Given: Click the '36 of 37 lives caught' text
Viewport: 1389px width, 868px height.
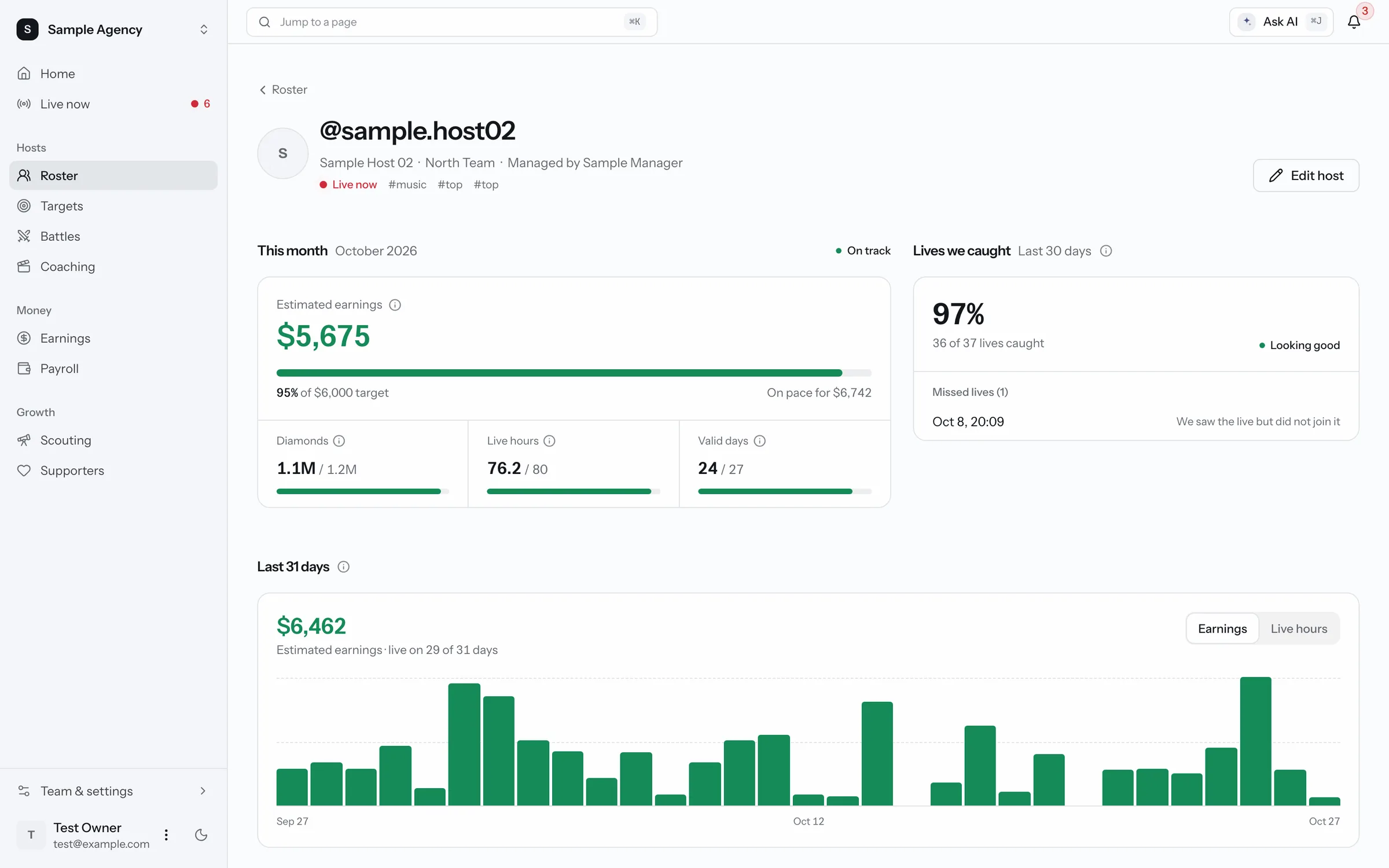Looking at the screenshot, I should tap(988, 343).
